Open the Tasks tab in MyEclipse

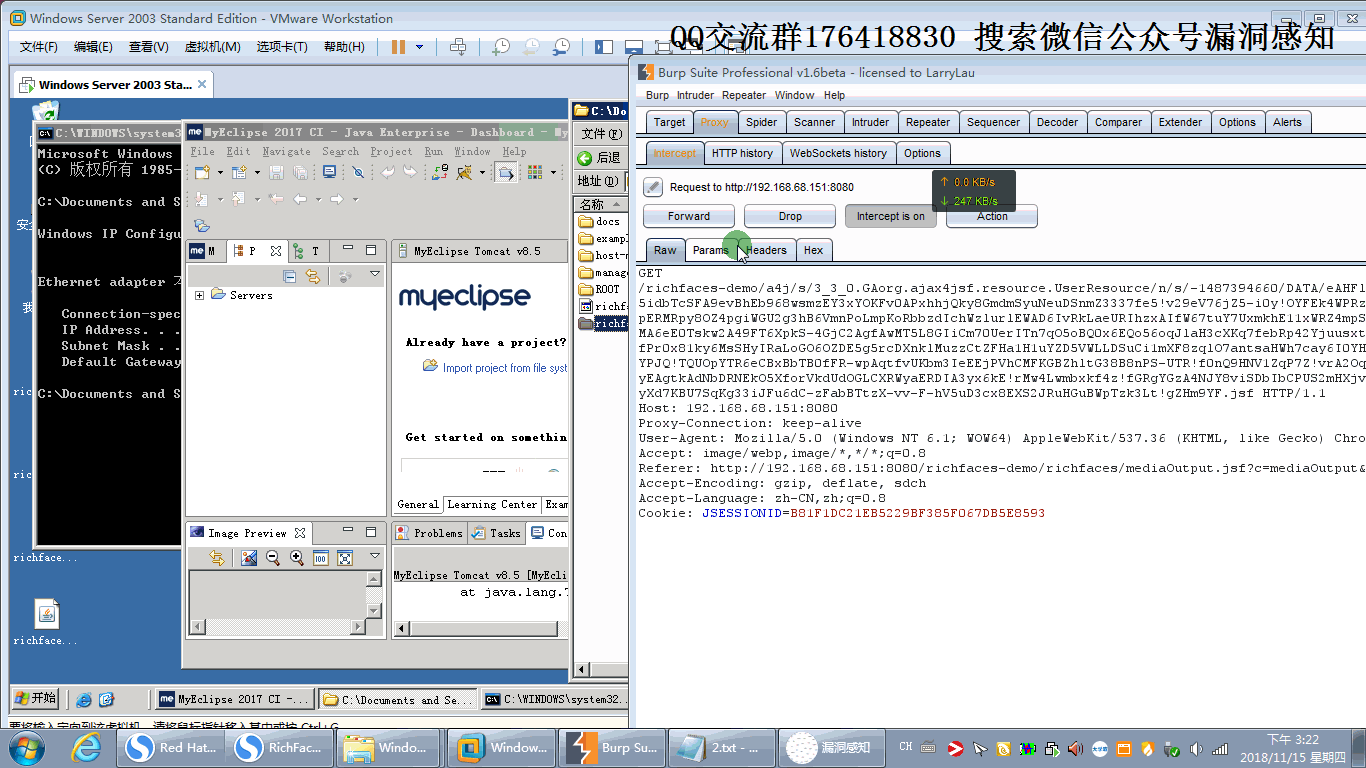(497, 533)
